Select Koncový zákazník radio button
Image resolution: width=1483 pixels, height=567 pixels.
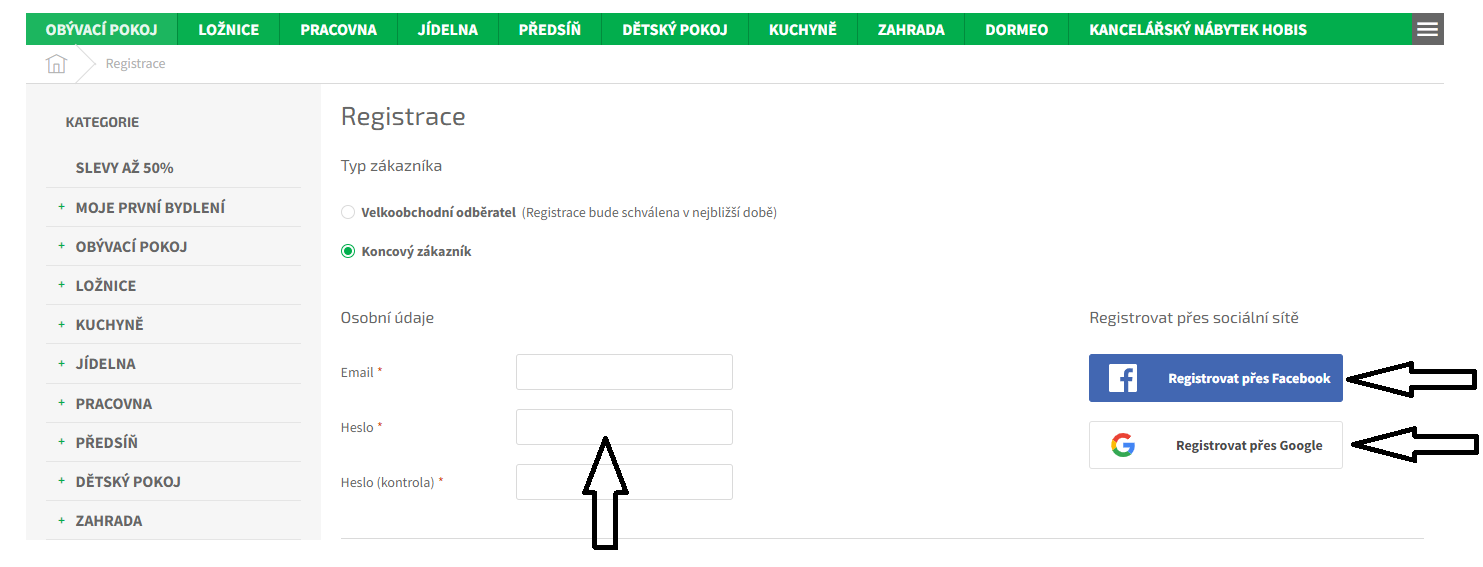348,251
